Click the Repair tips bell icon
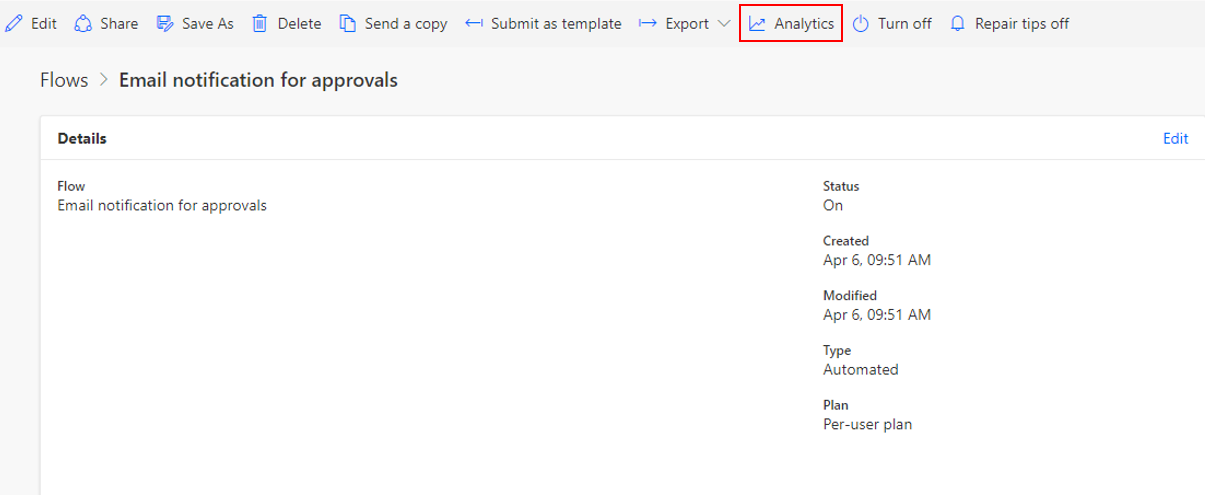The width and height of the screenshot is (1205, 495). 958,23
